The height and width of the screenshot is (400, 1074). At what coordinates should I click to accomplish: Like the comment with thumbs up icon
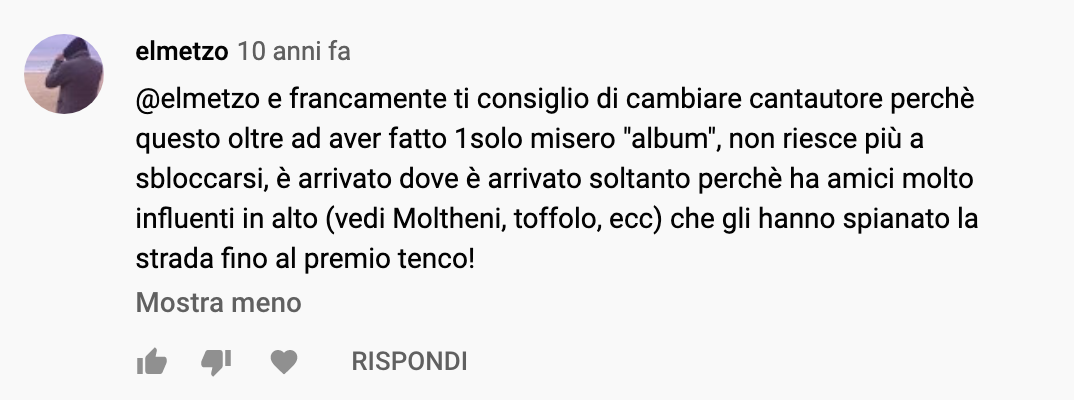pyautogui.click(x=151, y=361)
